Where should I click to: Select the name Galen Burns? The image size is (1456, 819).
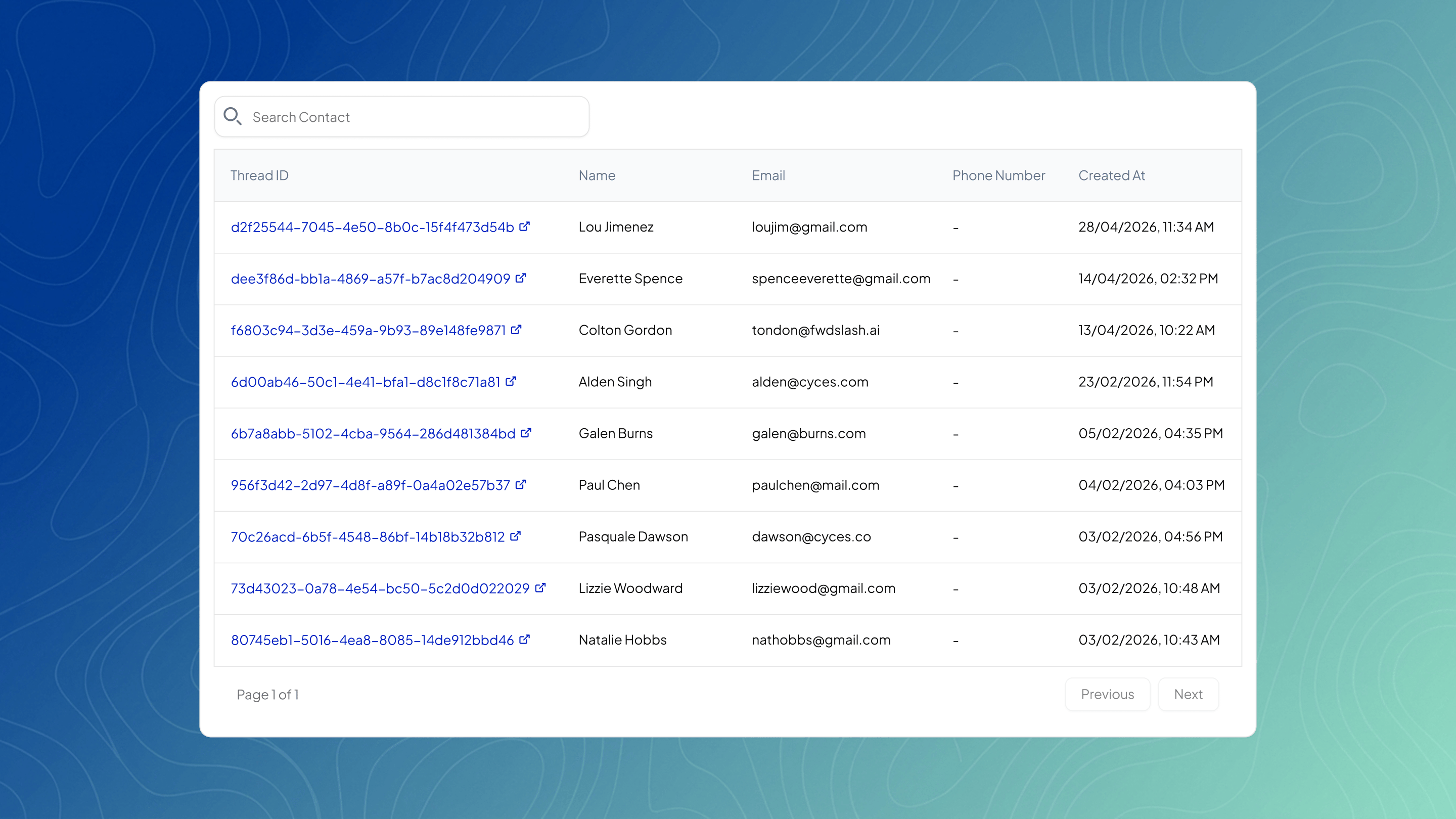pyautogui.click(x=616, y=434)
